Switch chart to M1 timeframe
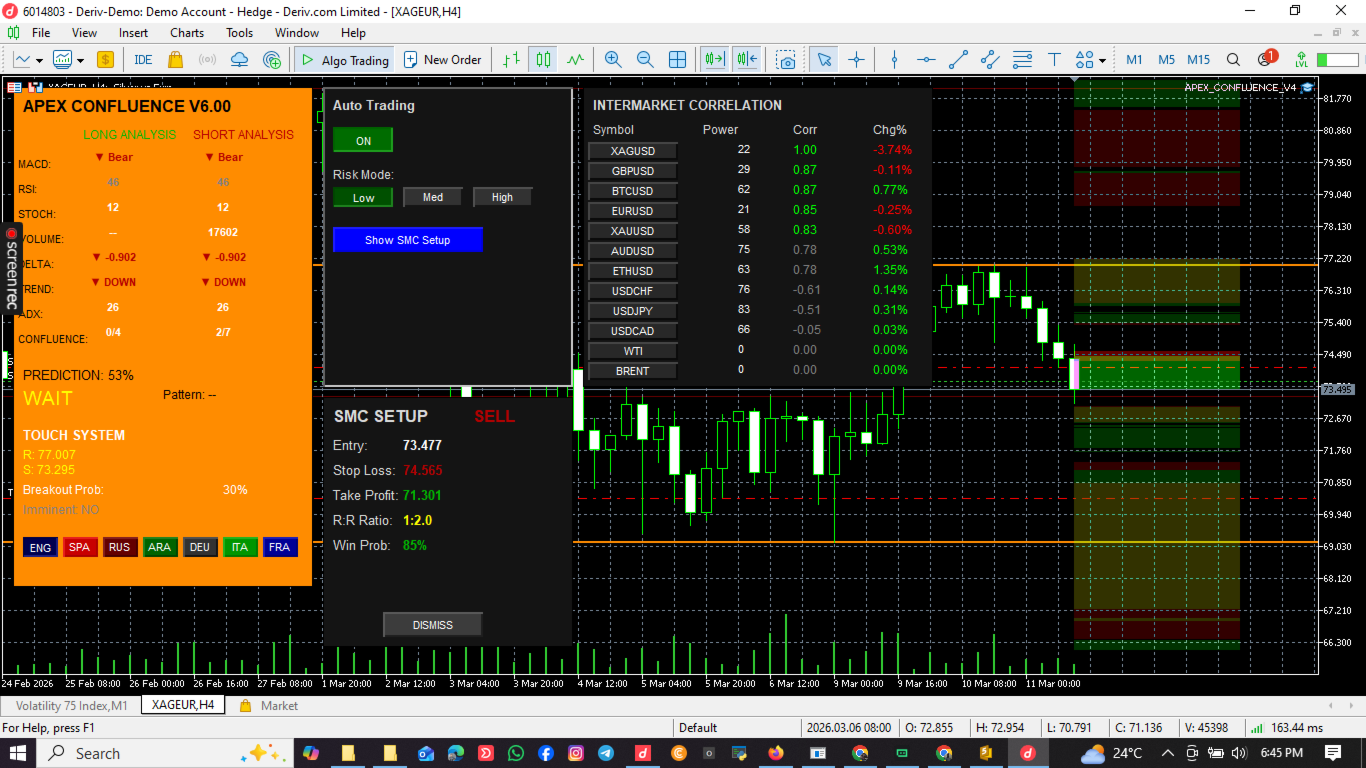 pos(1134,60)
